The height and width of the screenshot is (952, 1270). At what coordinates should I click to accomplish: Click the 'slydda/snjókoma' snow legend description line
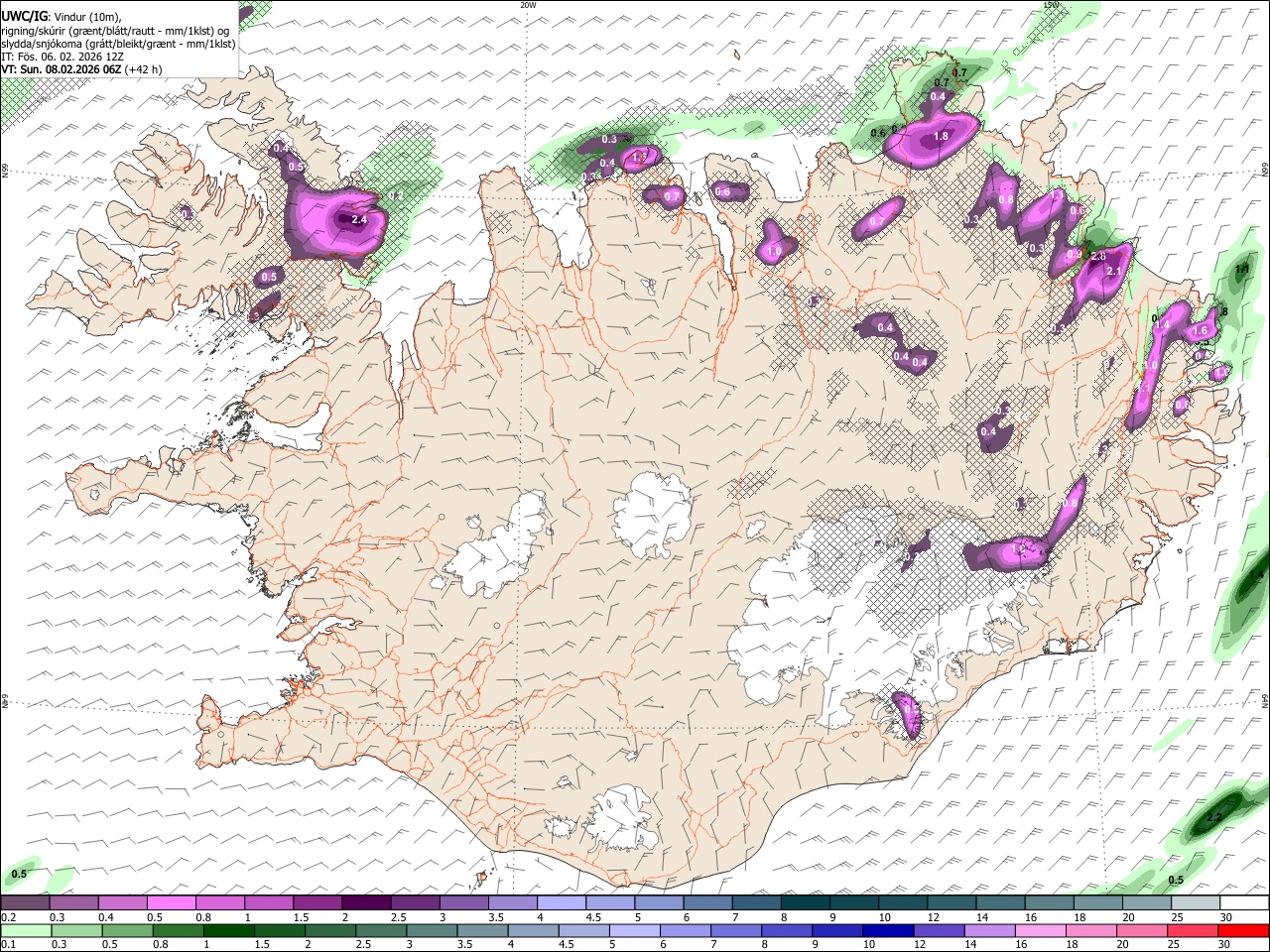[118, 44]
